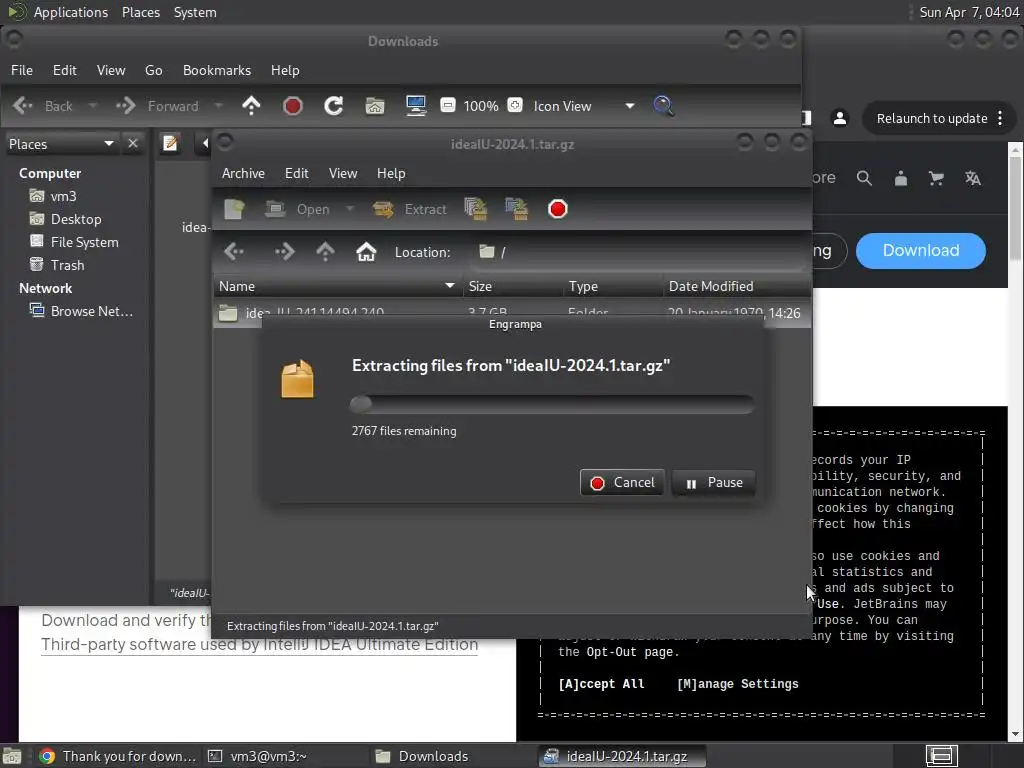Click Forward in the Downloads file manager
This screenshot has height=768, width=1024.
[157, 106]
